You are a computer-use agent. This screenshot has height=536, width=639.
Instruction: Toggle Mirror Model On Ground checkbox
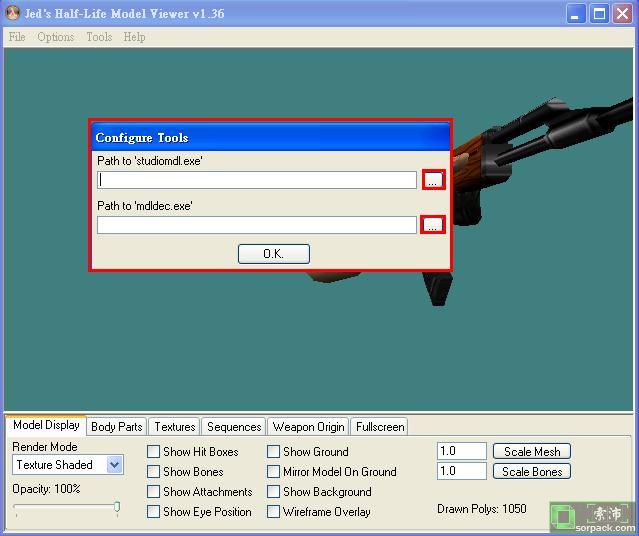273,472
